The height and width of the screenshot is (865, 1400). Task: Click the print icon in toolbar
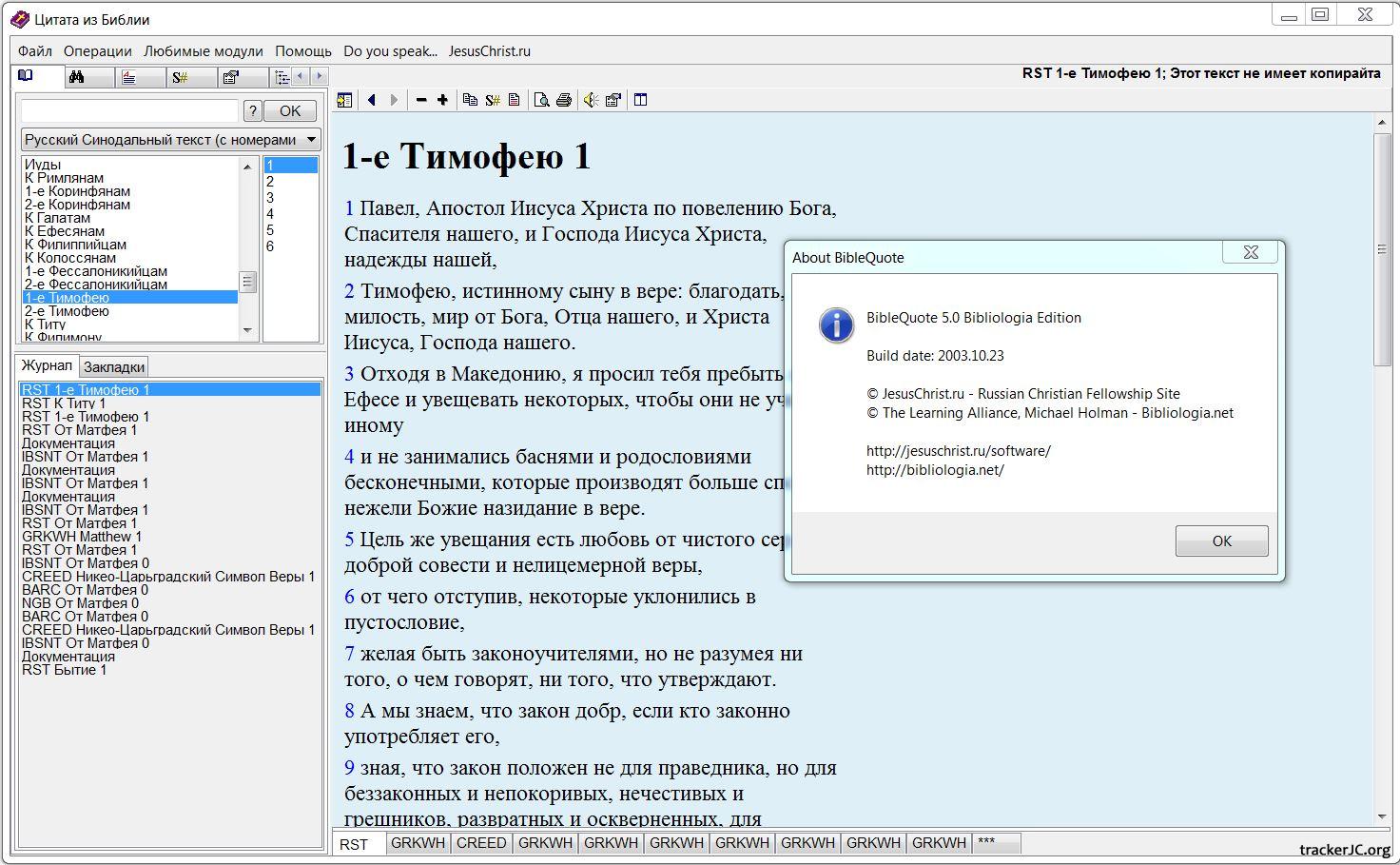[564, 100]
